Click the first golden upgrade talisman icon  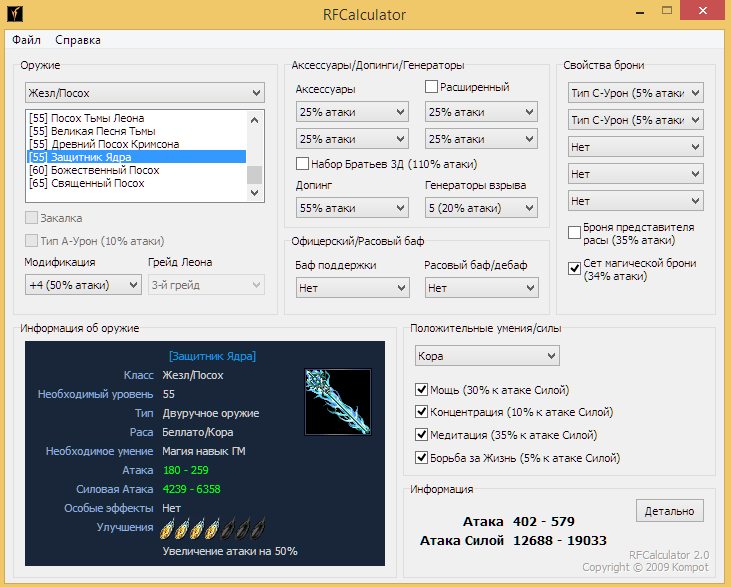(169, 529)
